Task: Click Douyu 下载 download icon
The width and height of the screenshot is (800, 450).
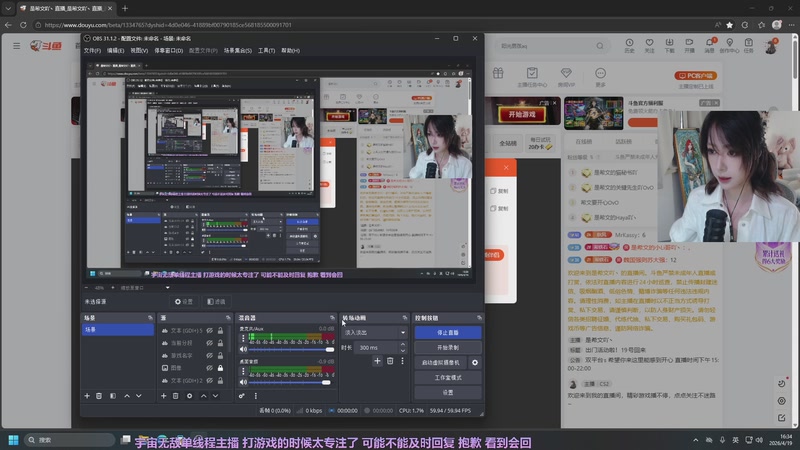Action: coord(669,45)
